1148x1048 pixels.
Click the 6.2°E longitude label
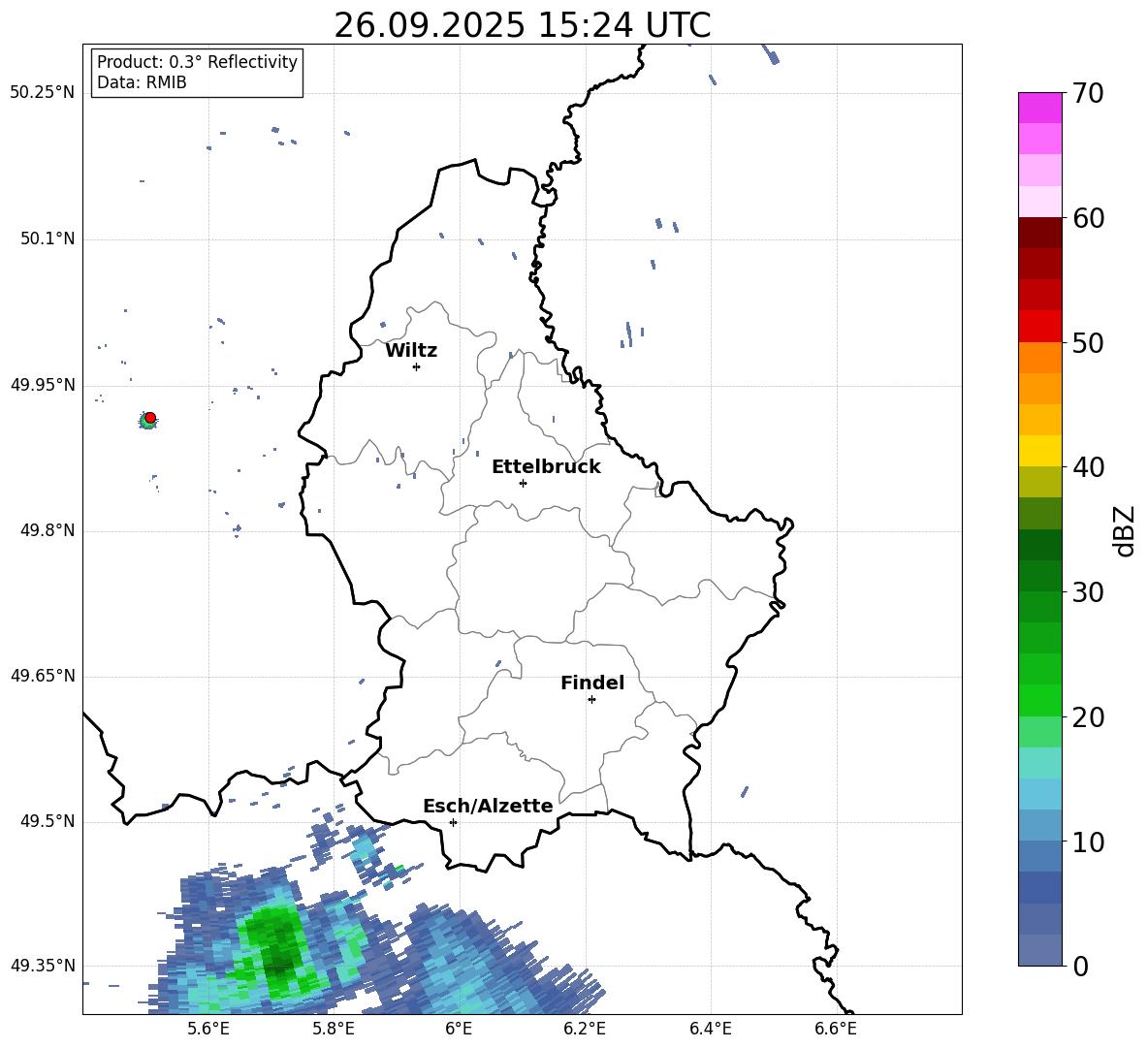click(x=585, y=1029)
